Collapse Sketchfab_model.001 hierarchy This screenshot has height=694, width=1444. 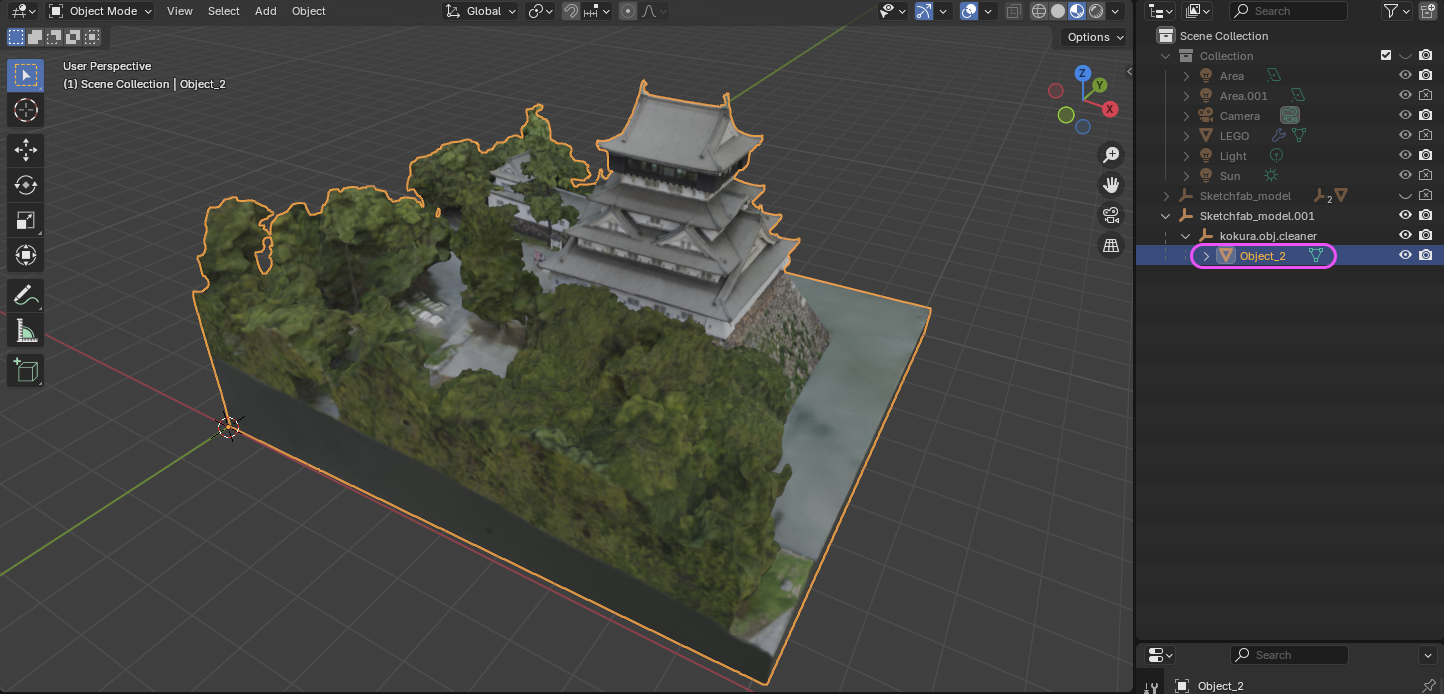[1166, 216]
